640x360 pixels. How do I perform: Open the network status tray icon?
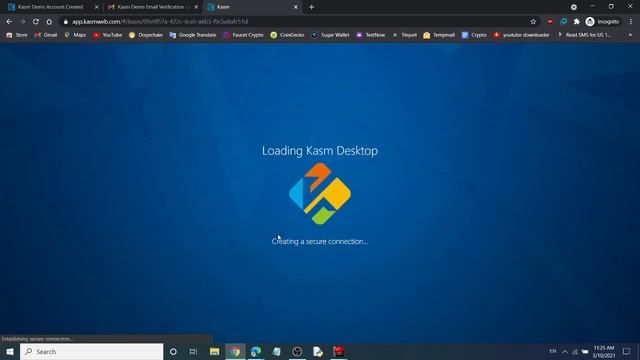[x=575, y=351]
